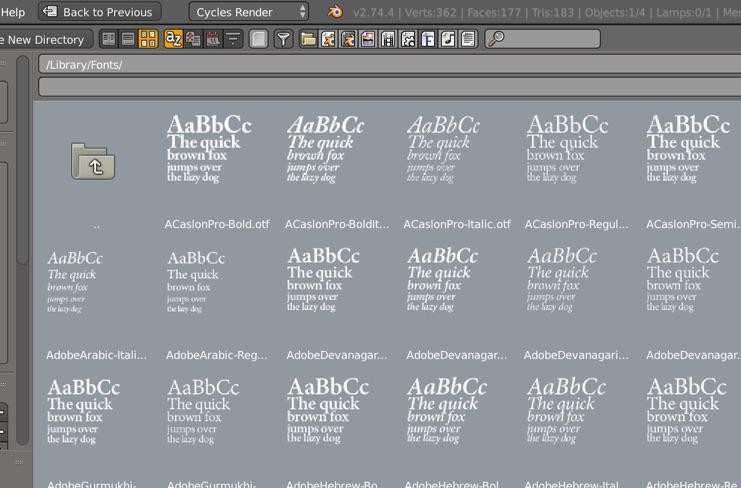
Task: Click Back to Previous button
Action: pos(99,11)
